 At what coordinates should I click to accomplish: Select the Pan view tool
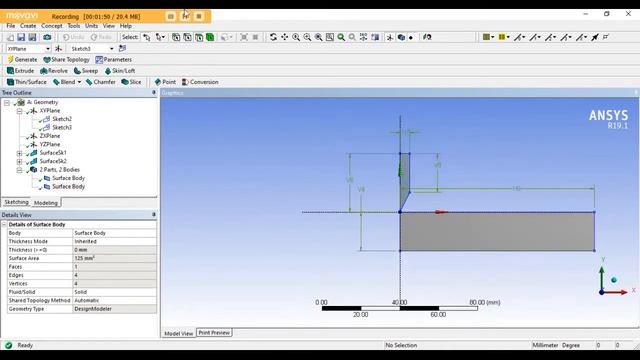tap(284, 37)
